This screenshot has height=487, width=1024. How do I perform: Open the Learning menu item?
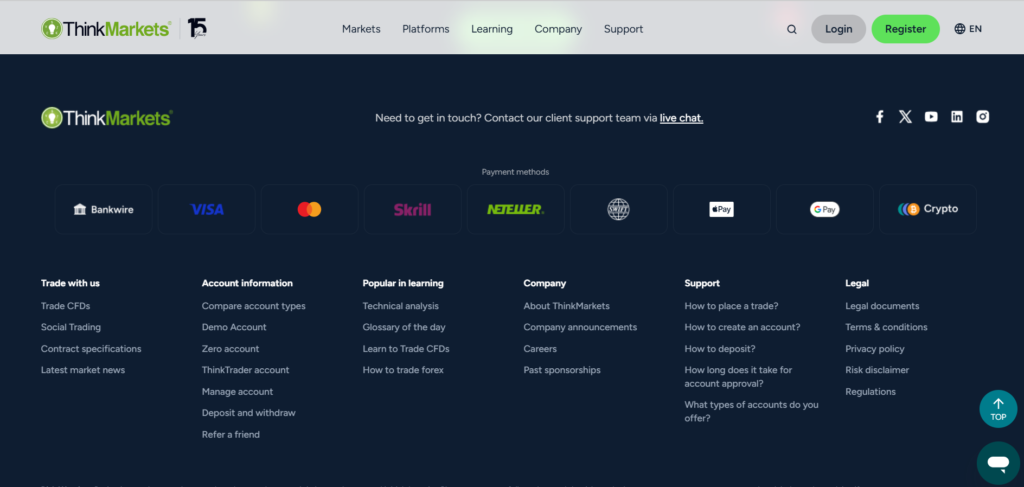coord(492,29)
